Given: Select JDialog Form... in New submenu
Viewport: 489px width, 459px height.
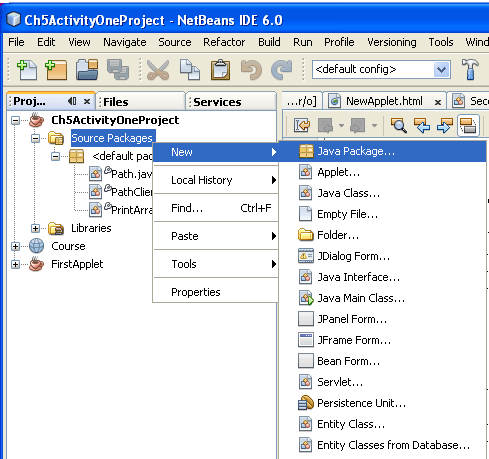Looking at the screenshot, I should tap(383, 256).
